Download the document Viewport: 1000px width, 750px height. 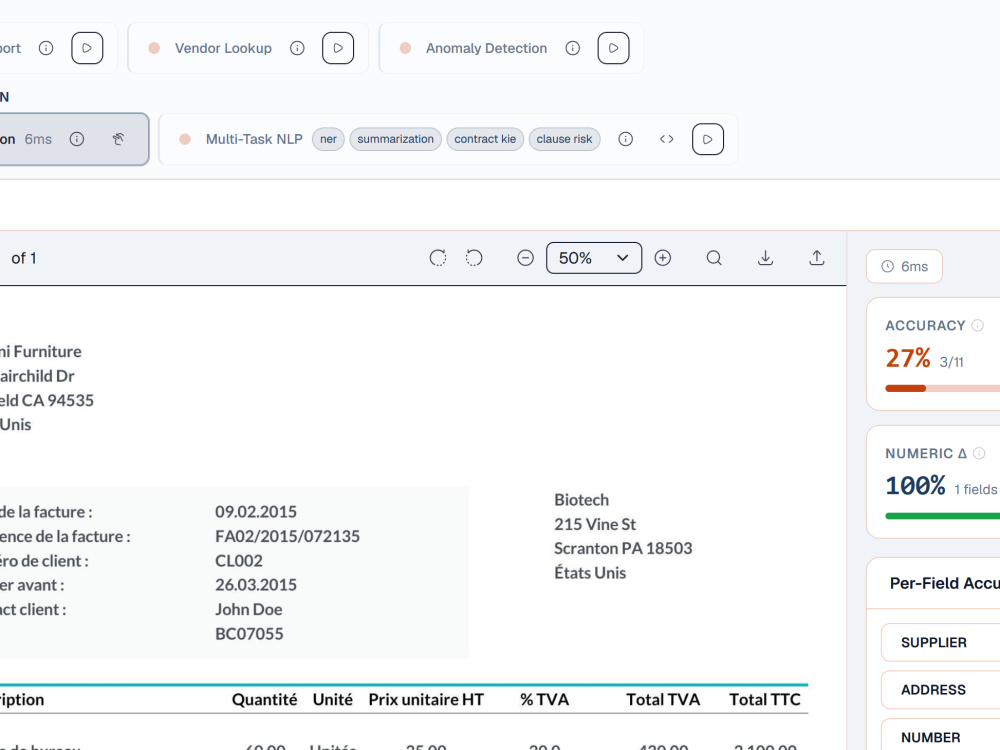click(765, 258)
